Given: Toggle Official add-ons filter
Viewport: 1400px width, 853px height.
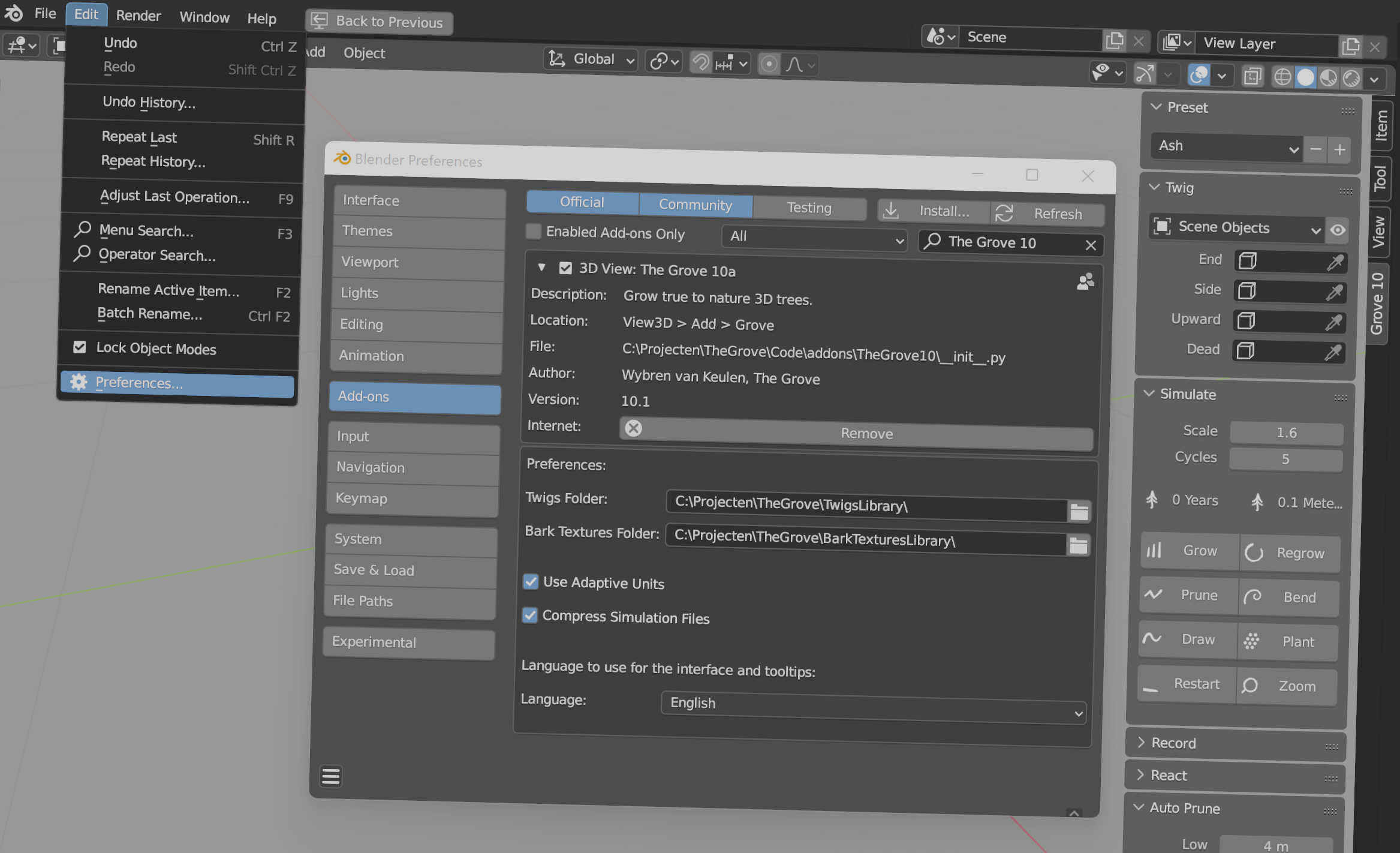Looking at the screenshot, I should [582, 202].
